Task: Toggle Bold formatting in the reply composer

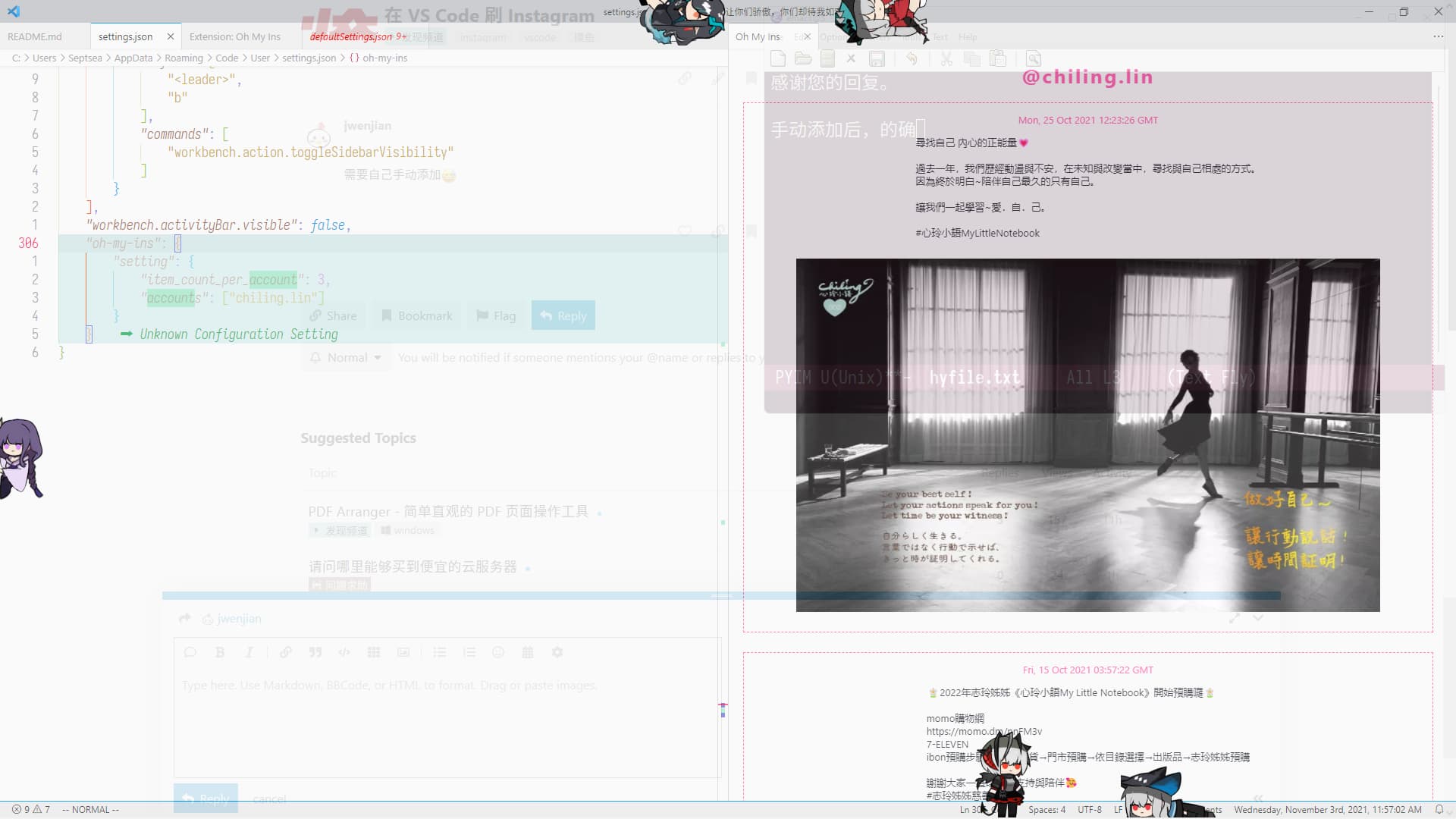Action: click(x=220, y=652)
